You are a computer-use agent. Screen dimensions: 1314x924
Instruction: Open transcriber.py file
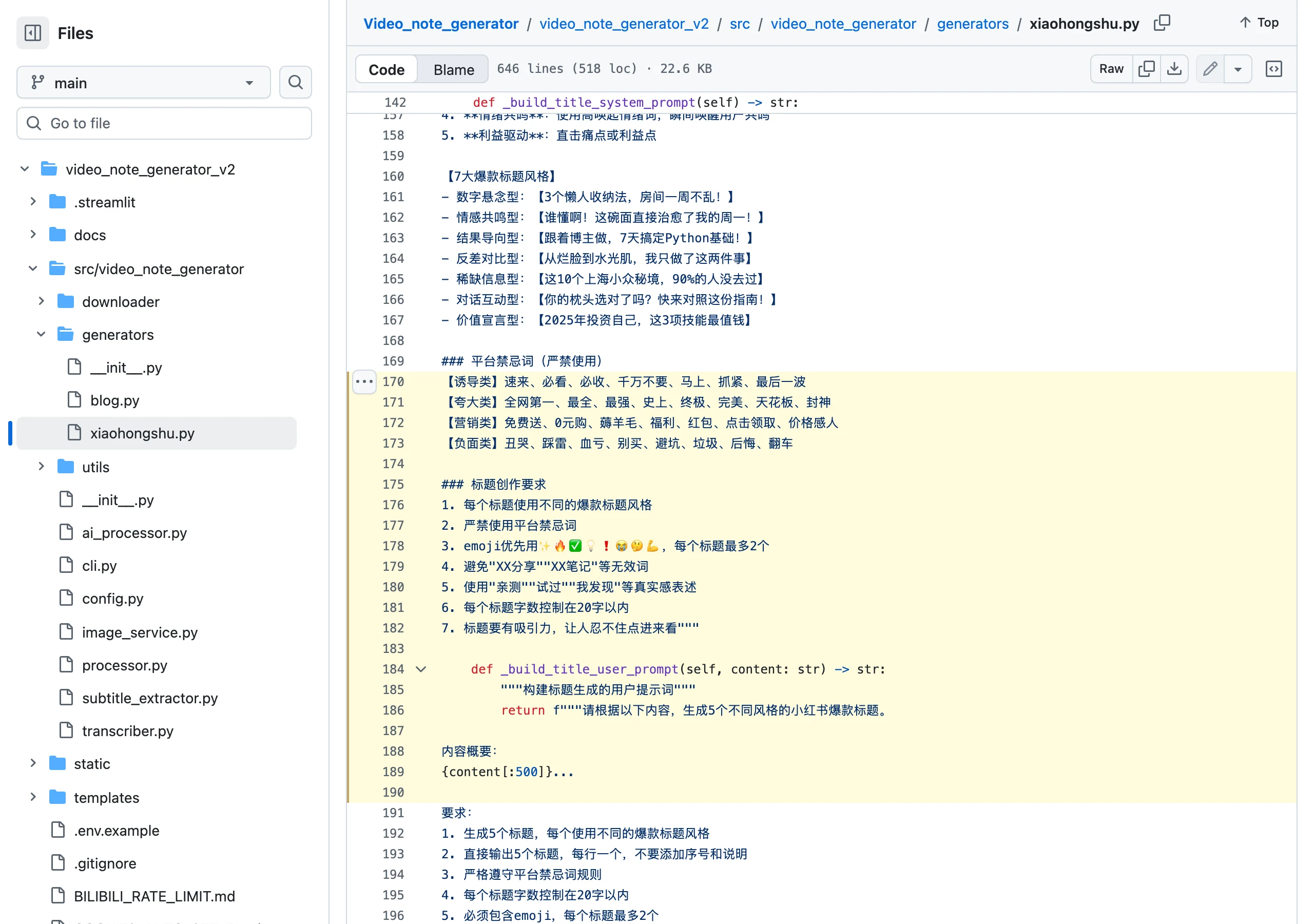[127, 731]
